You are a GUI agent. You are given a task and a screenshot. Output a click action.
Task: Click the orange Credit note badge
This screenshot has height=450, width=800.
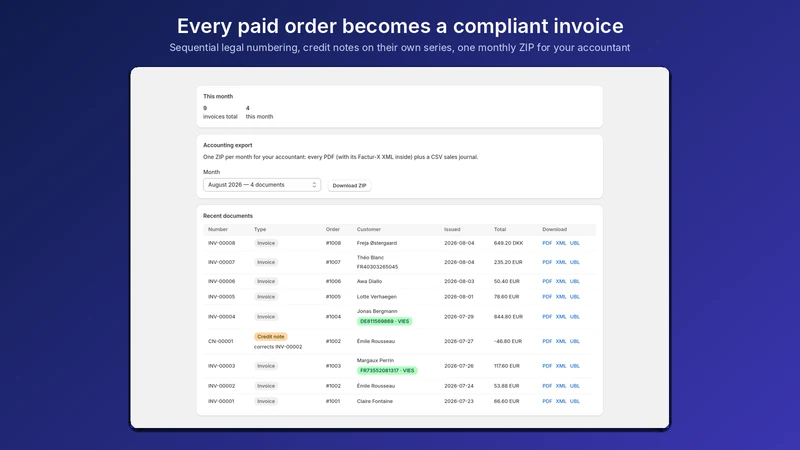point(271,337)
